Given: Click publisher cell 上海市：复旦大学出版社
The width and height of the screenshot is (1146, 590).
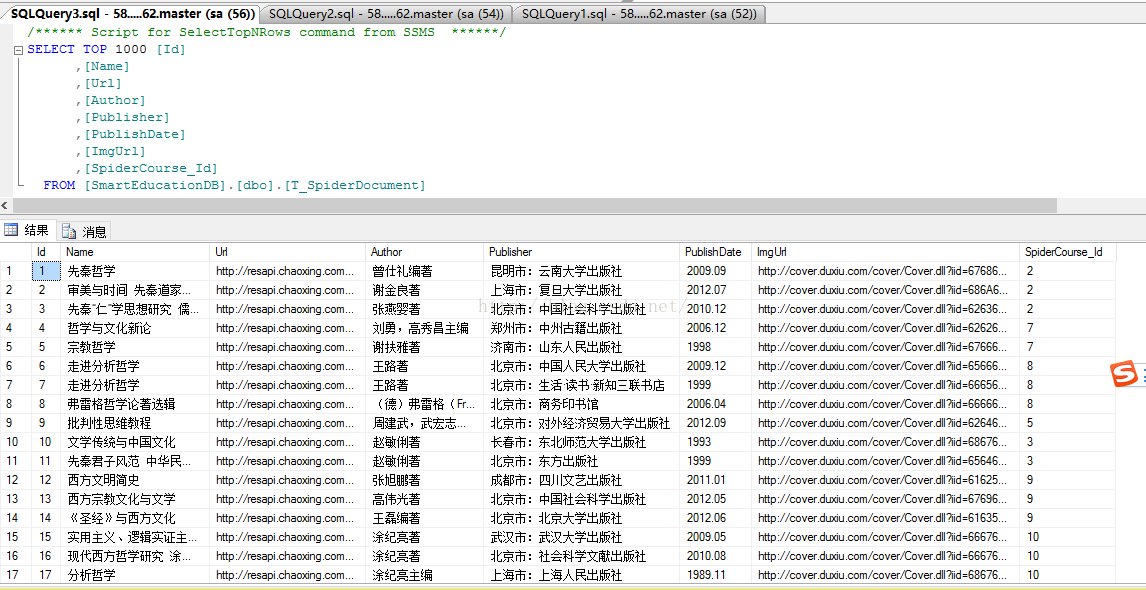Looking at the screenshot, I should click(582, 290).
